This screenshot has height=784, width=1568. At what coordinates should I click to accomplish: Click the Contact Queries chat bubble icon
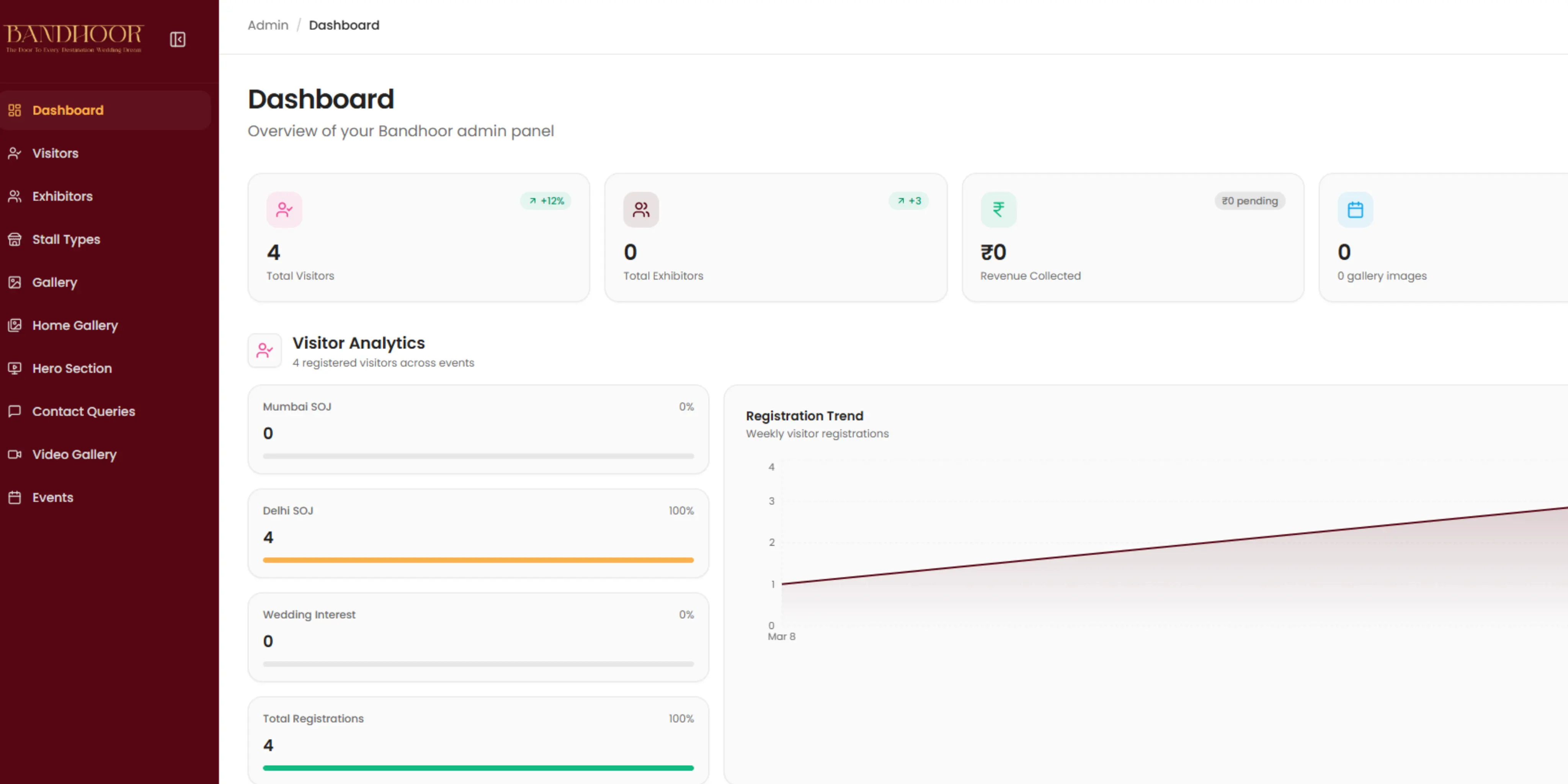click(x=15, y=412)
